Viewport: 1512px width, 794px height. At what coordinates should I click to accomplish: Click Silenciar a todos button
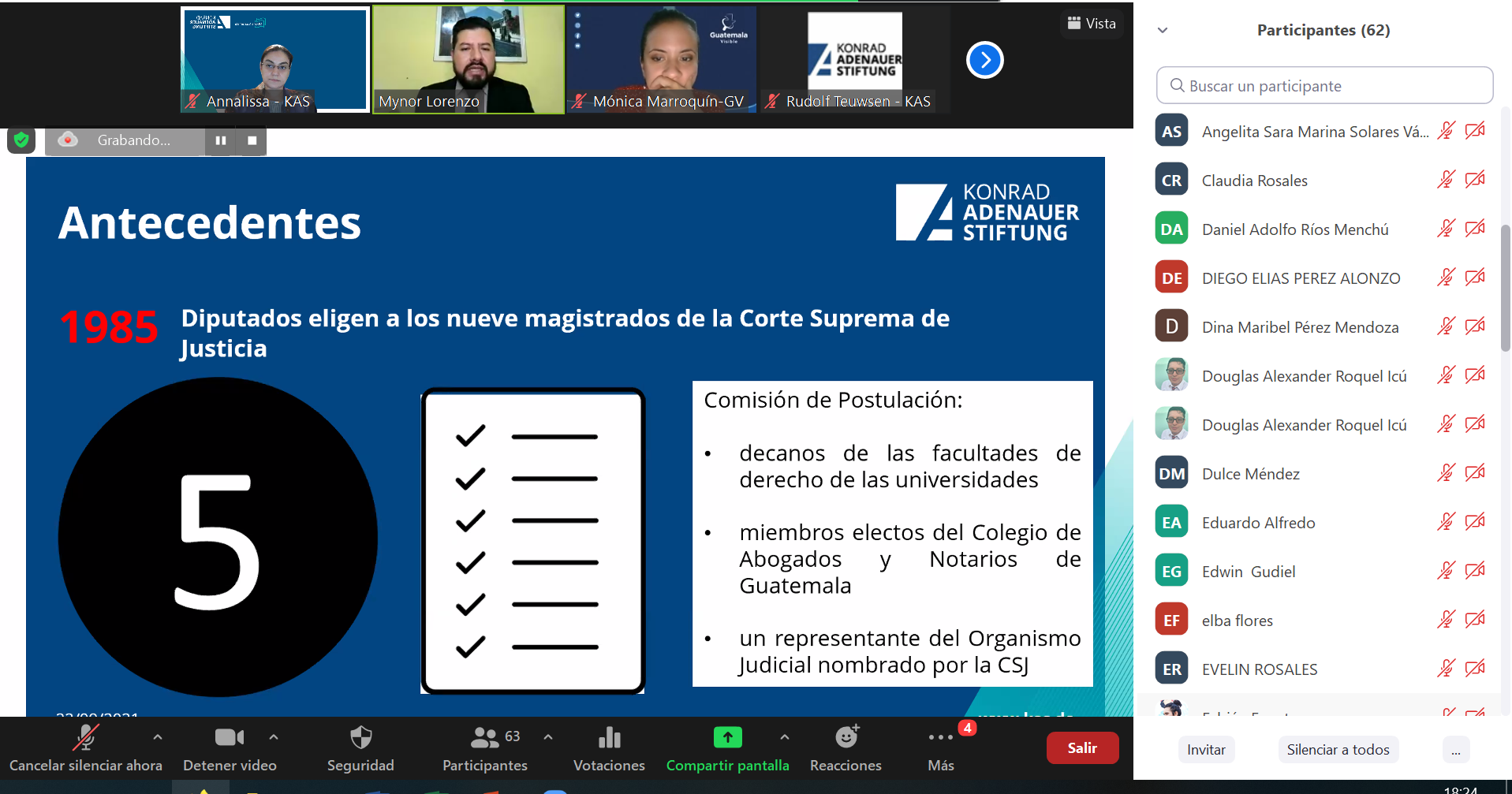1338,750
